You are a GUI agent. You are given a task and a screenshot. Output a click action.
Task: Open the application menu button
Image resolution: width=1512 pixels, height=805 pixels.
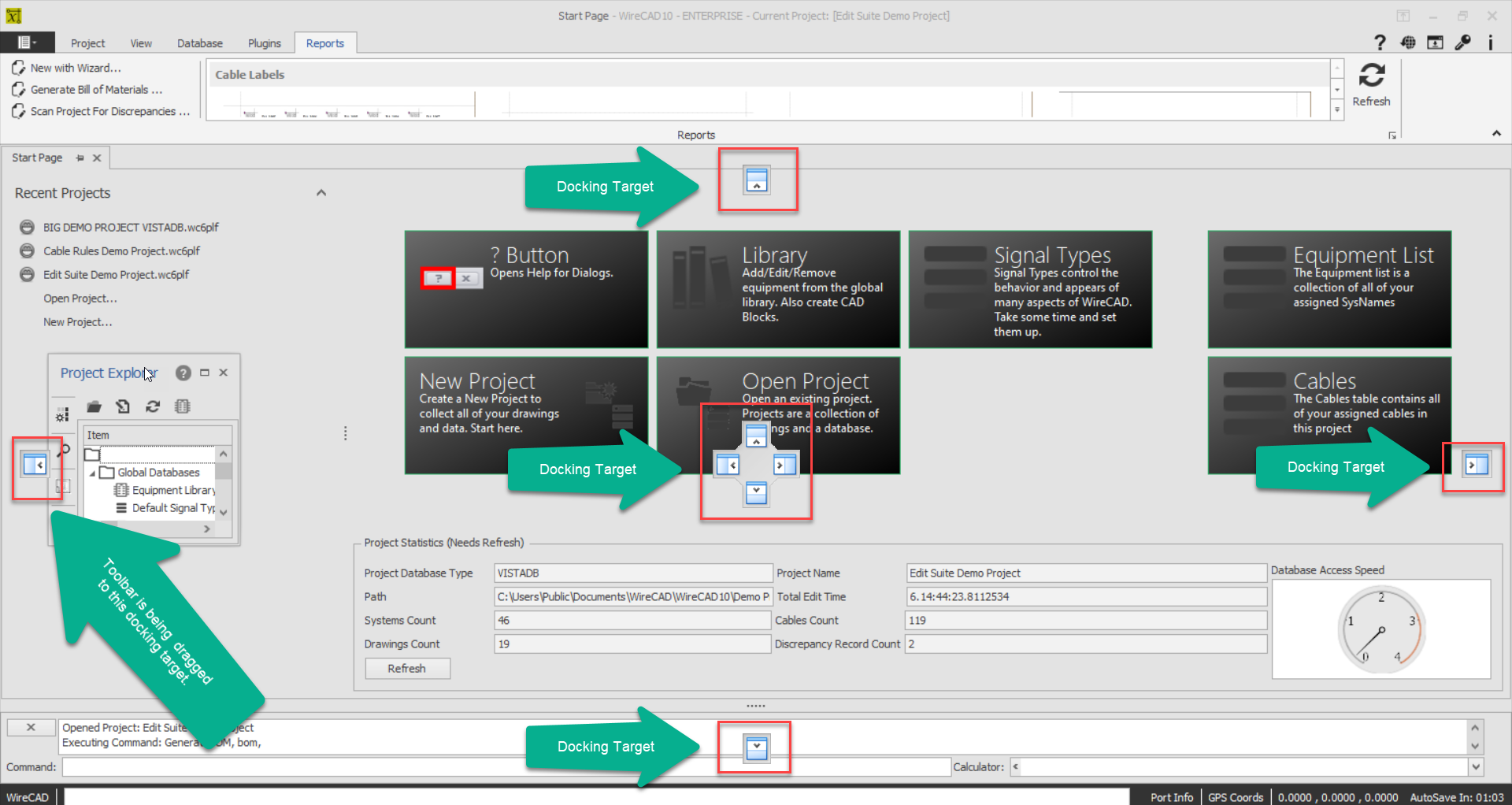pos(27,43)
